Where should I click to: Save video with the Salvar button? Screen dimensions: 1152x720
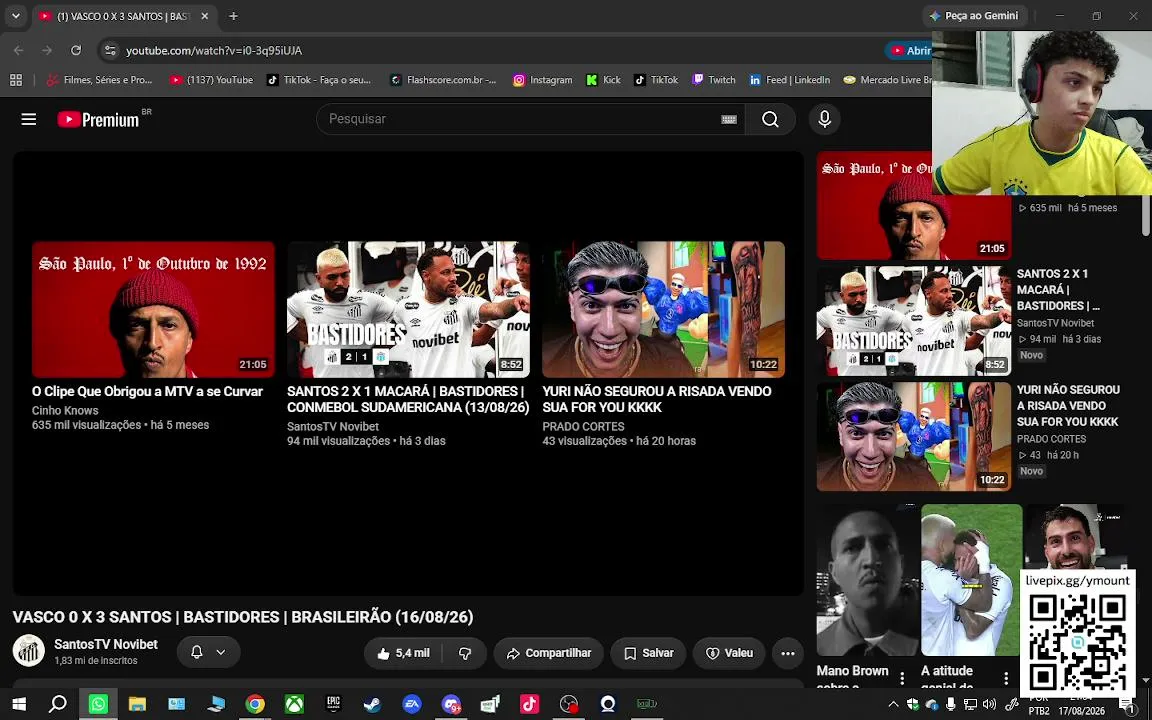click(648, 653)
